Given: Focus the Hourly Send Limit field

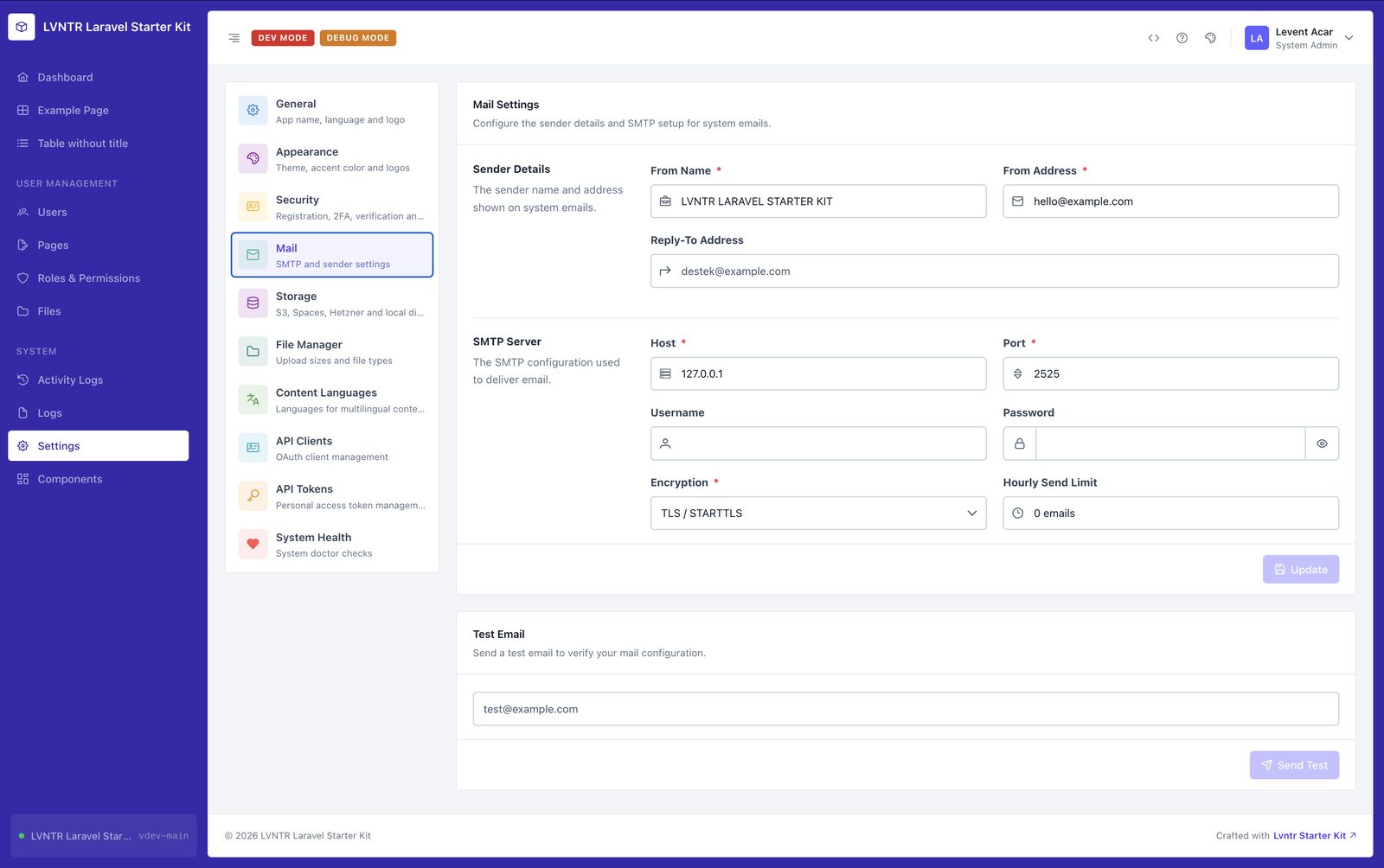Looking at the screenshot, I should 1170,513.
